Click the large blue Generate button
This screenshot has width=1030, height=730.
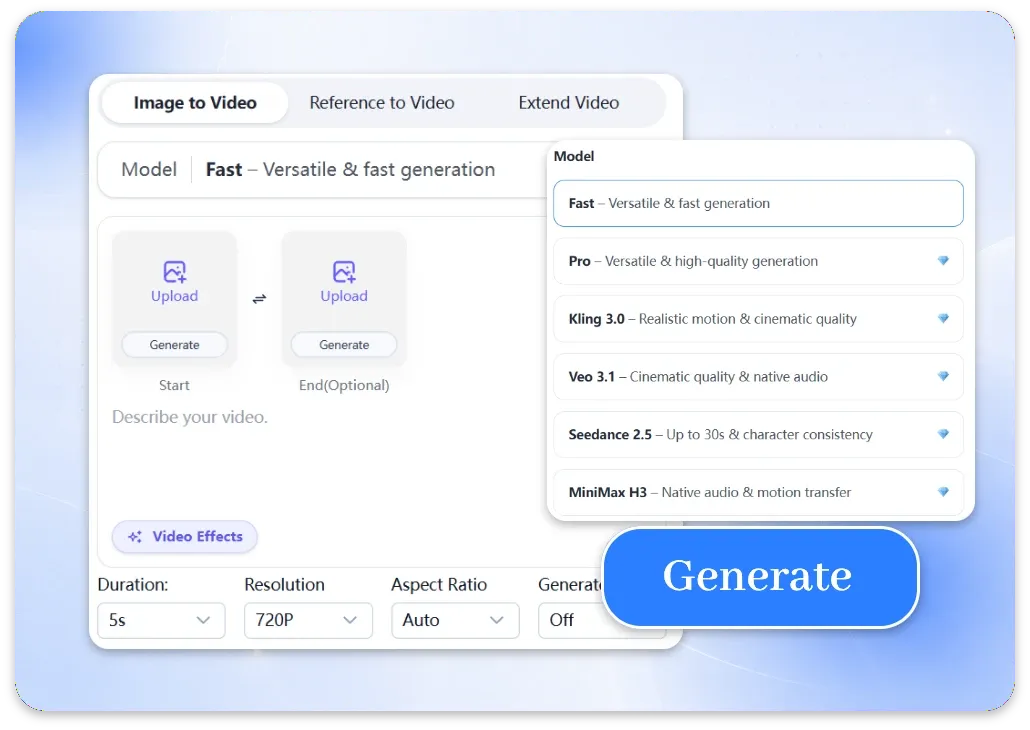pyautogui.click(x=760, y=577)
